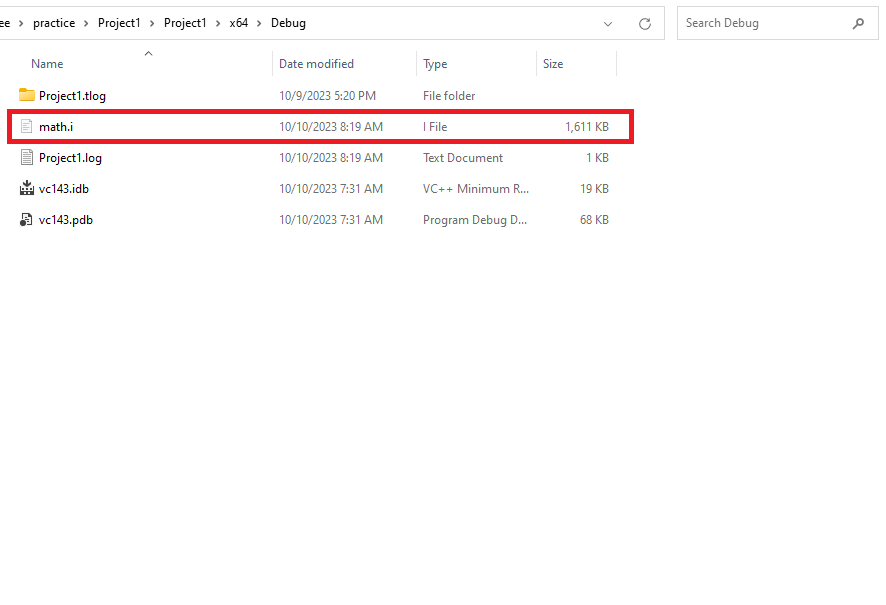Click the 68 KB size value
Image resolution: width=886 pixels, height=605 pixels.
click(594, 220)
